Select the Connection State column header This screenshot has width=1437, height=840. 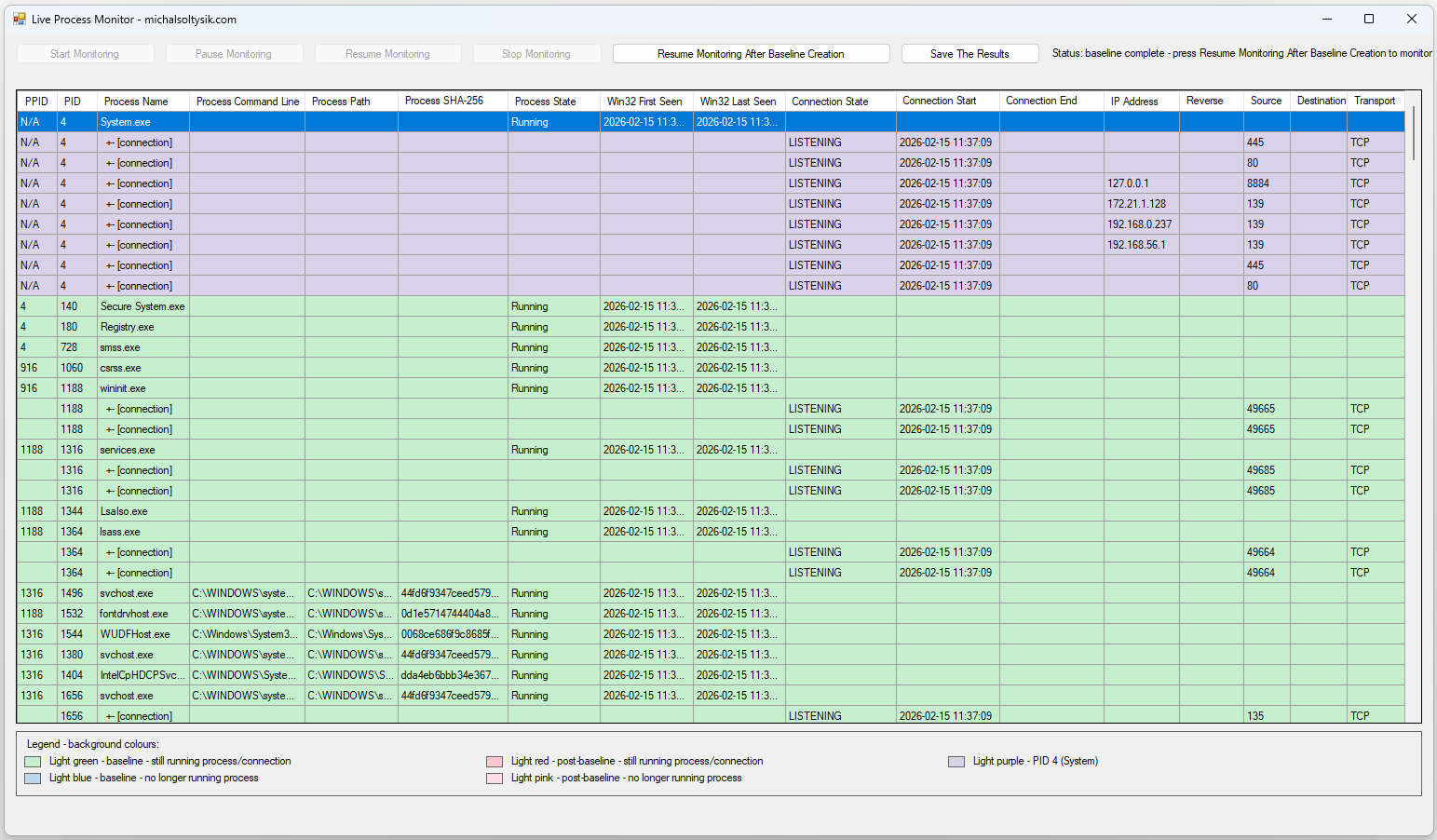(x=830, y=102)
